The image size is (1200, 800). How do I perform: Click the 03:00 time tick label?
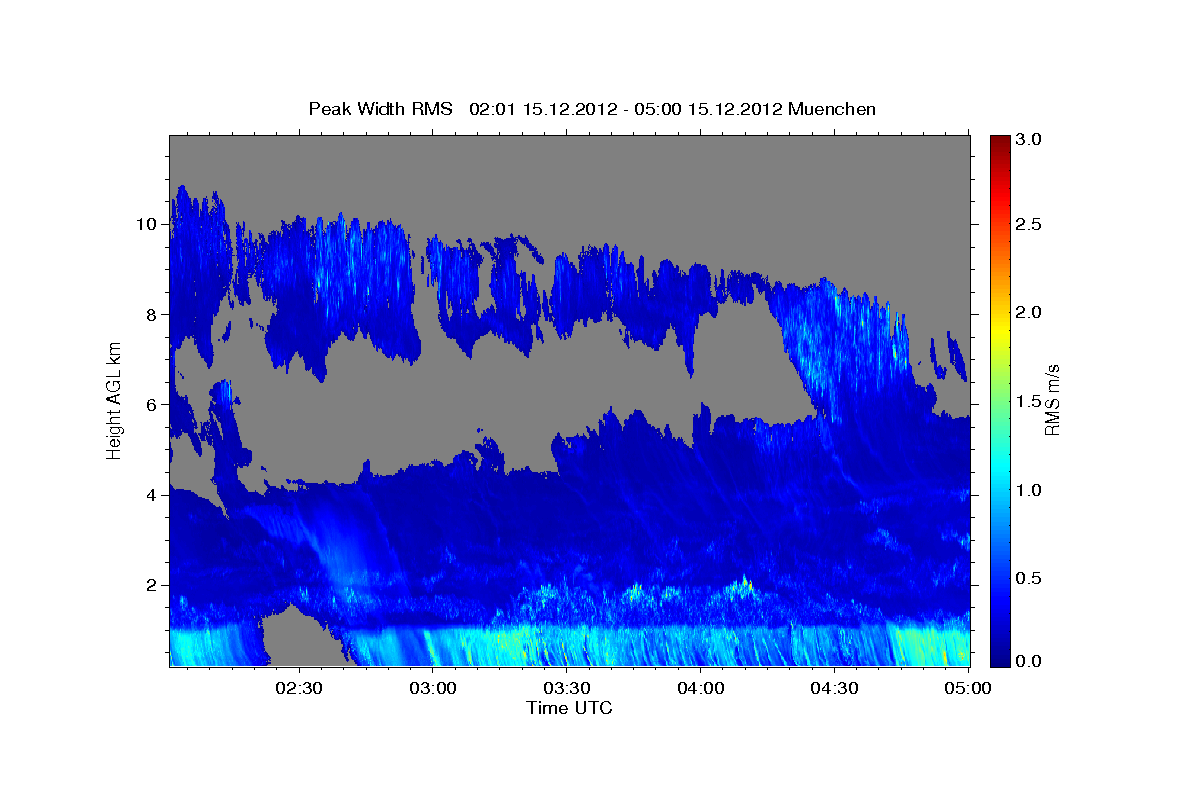click(x=432, y=689)
